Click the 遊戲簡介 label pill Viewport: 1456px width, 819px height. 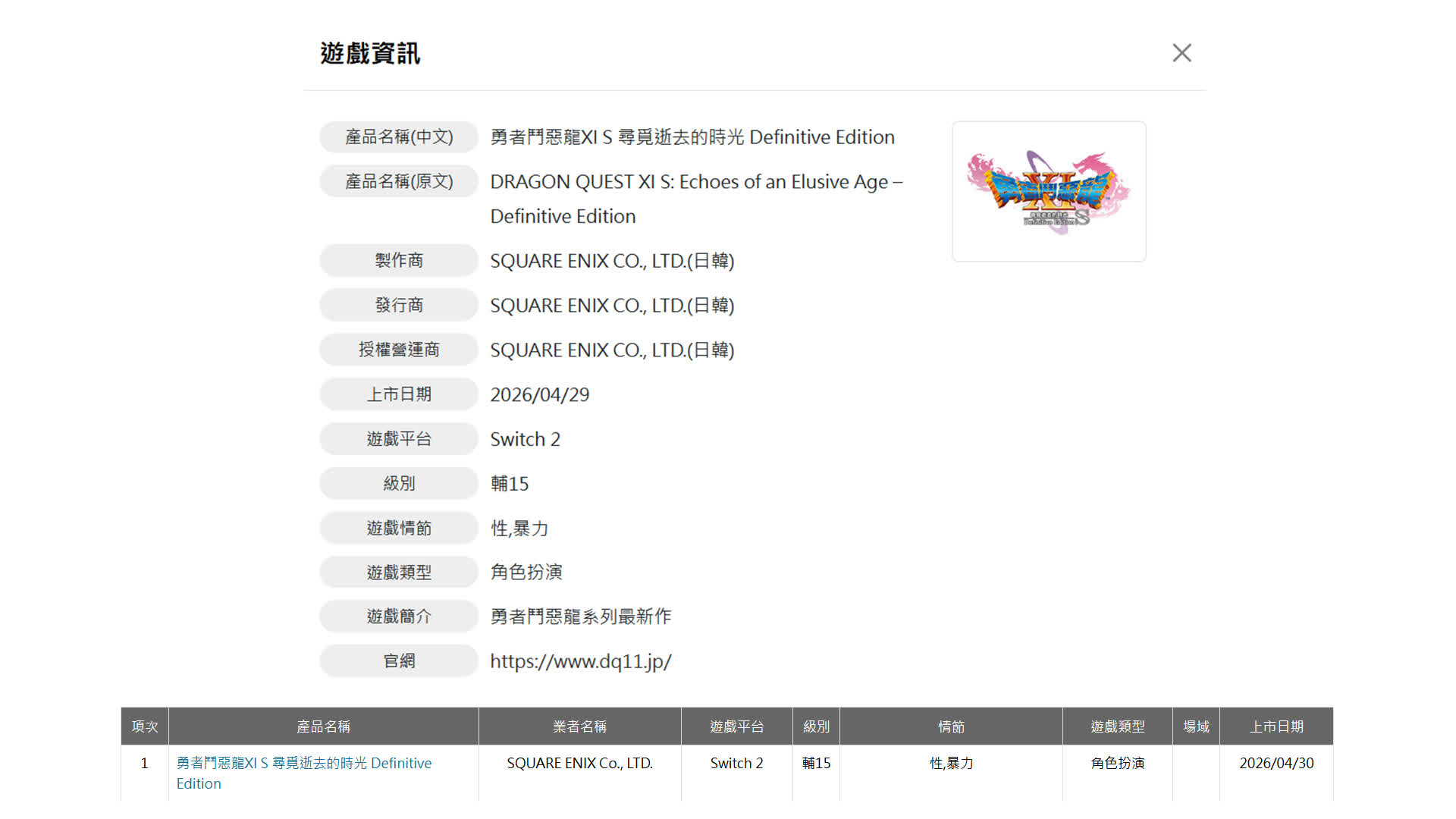tap(399, 617)
